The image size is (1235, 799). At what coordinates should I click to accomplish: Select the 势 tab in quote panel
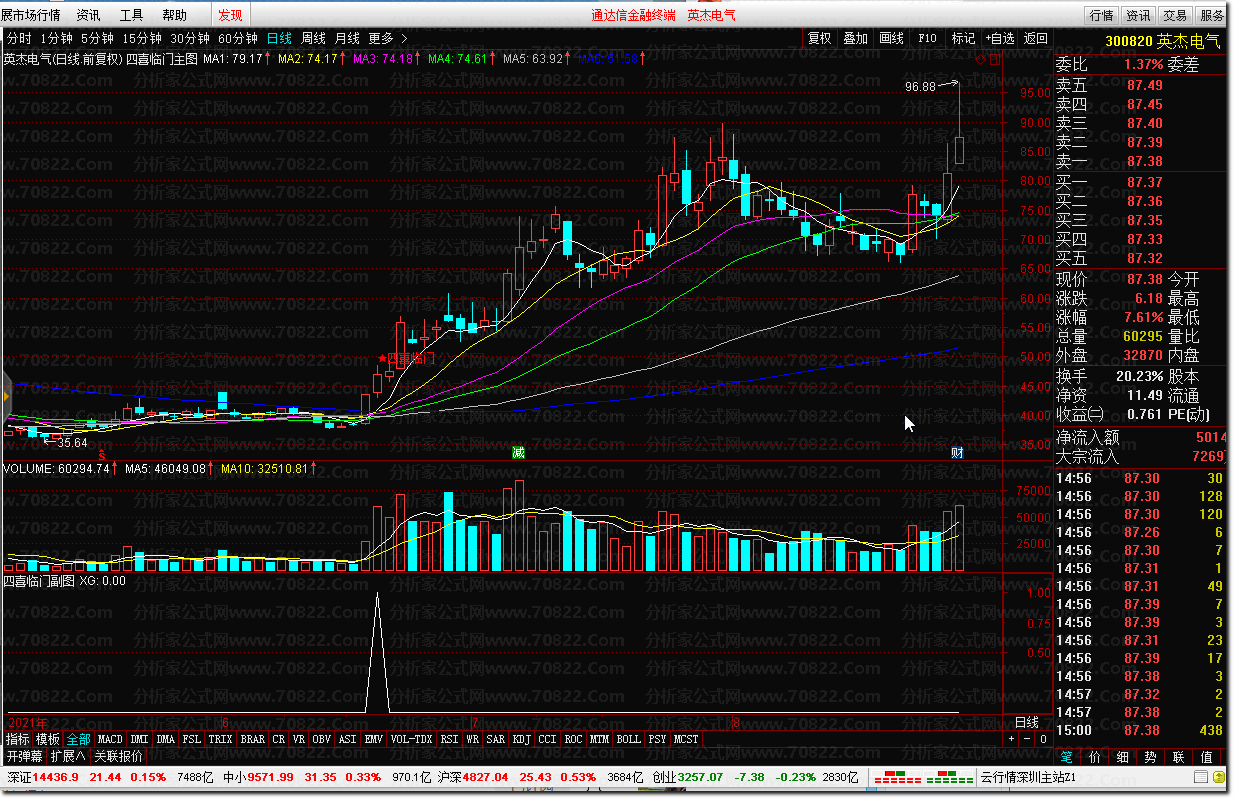1151,757
